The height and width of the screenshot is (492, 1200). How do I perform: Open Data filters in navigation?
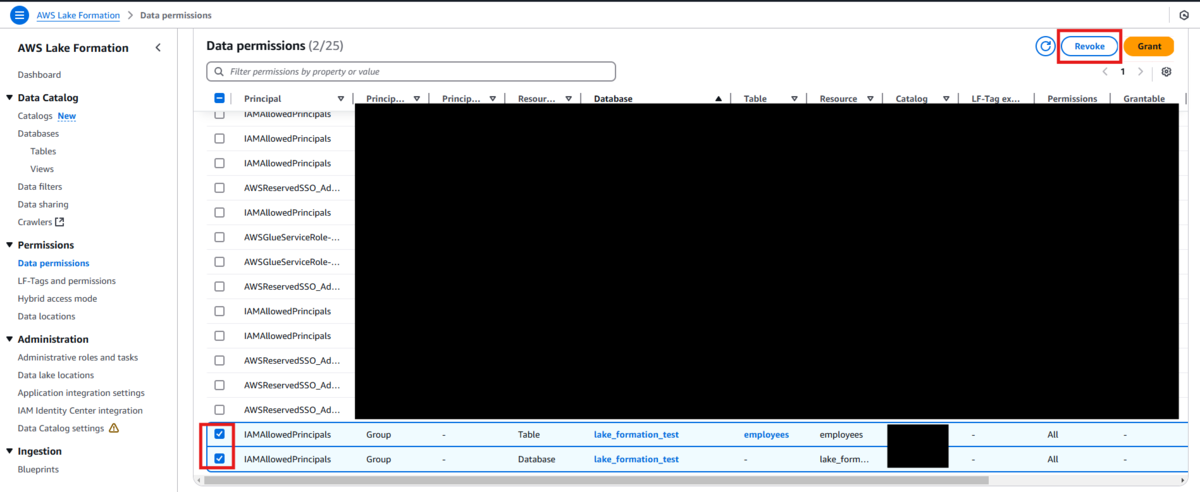point(40,187)
